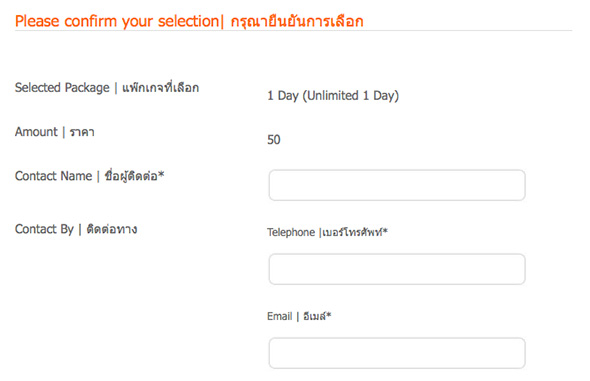The image size is (590, 381).
Task: Click the Thai heading text กรุณายืนยันการเลือก
Action: tap(297, 21)
